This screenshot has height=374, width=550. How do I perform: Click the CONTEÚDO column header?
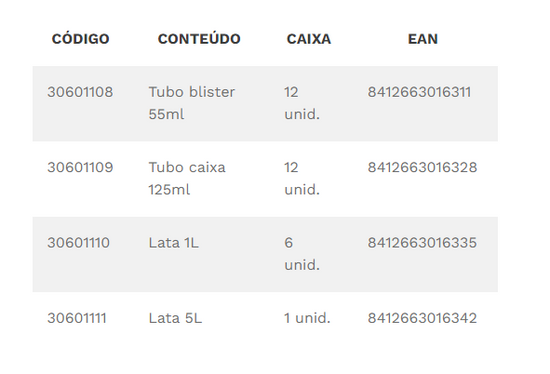pos(199,39)
